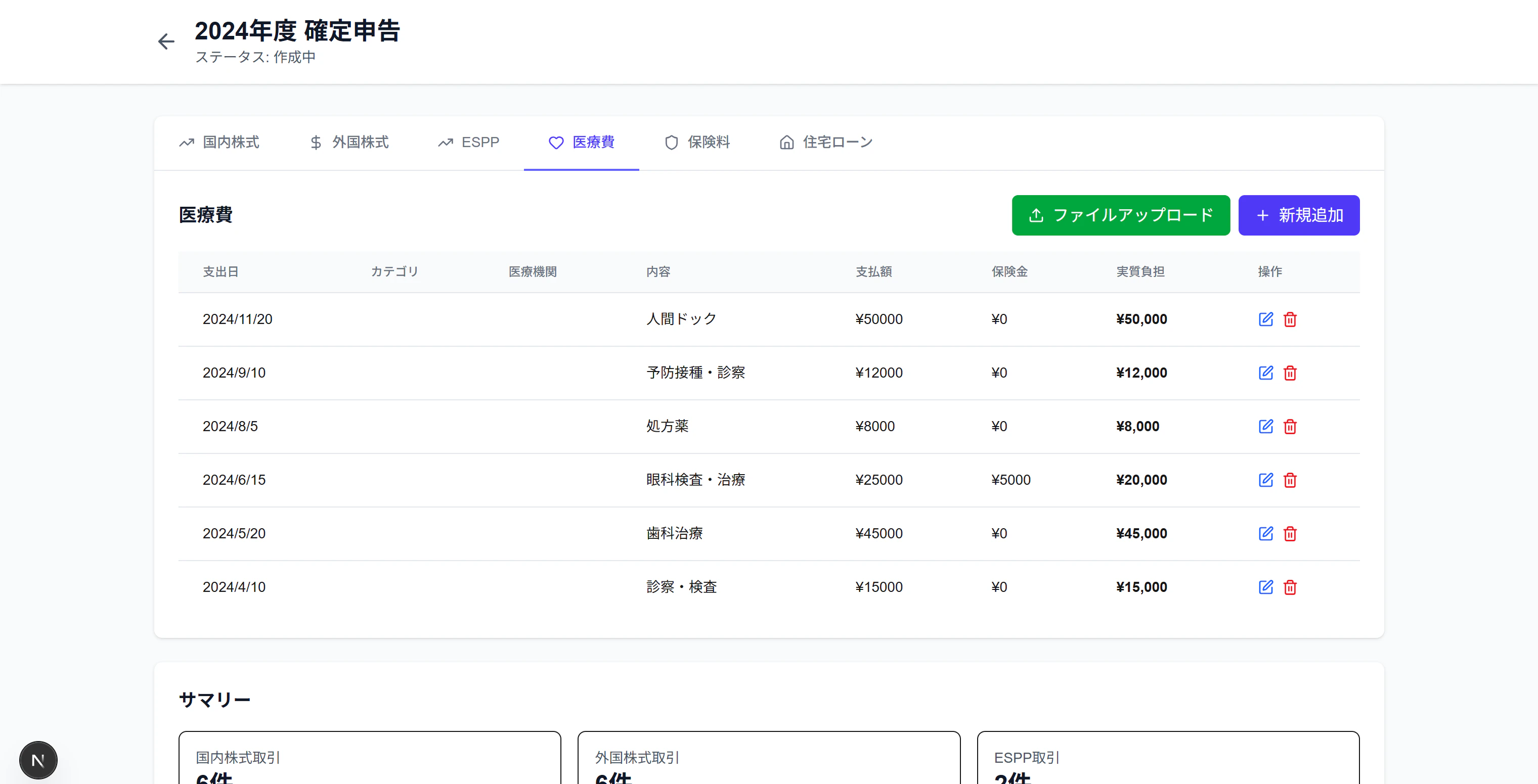The width and height of the screenshot is (1538, 784).
Task: Click the 保険金 column header
Action: (1009, 272)
